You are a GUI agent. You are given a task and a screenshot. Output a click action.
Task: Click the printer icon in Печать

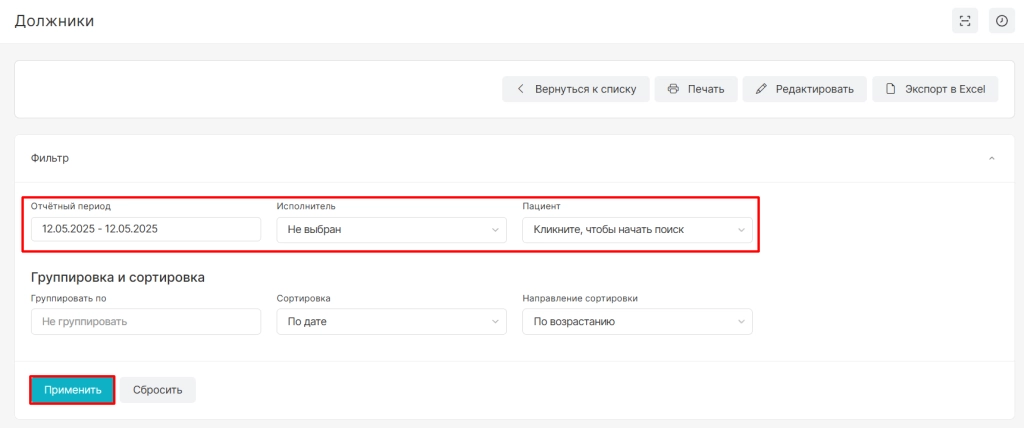[673, 90]
